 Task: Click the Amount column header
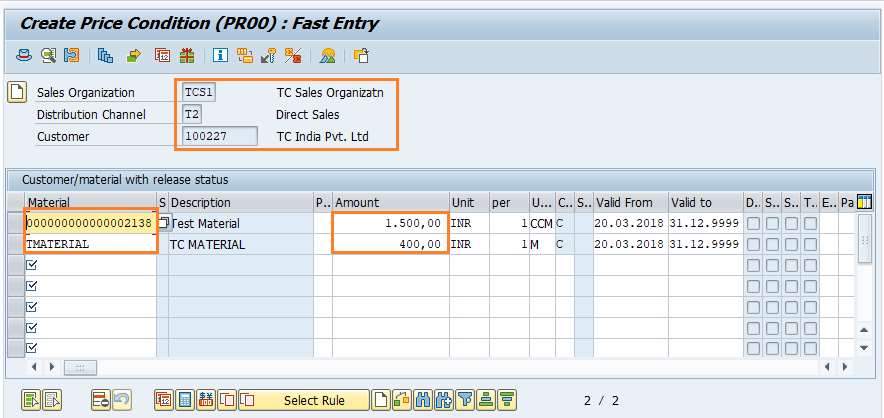click(390, 202)
